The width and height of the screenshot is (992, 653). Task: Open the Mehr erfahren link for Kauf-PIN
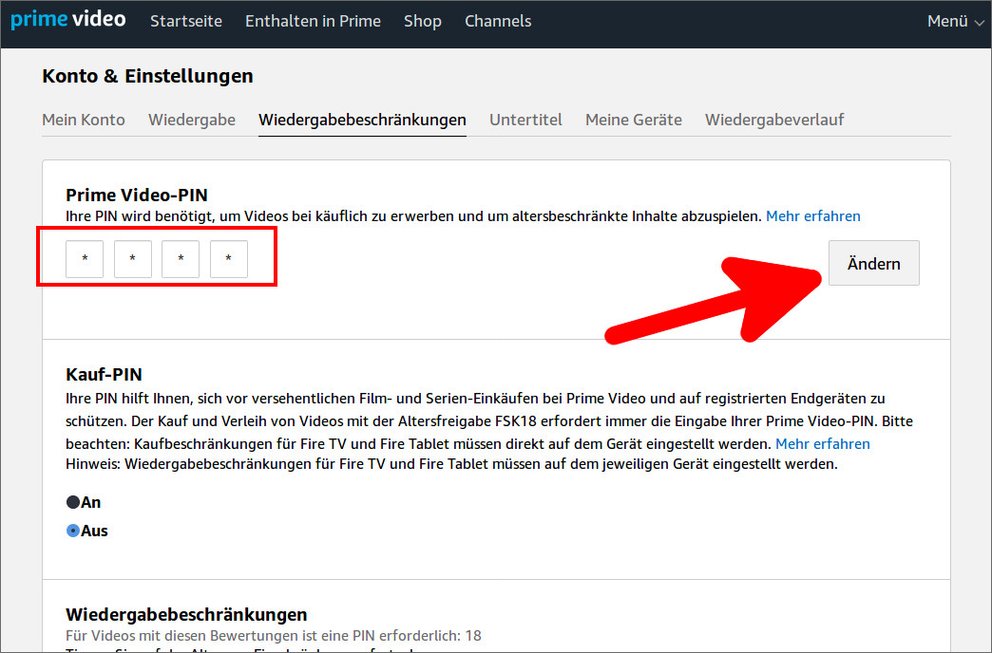click(822, 443)
